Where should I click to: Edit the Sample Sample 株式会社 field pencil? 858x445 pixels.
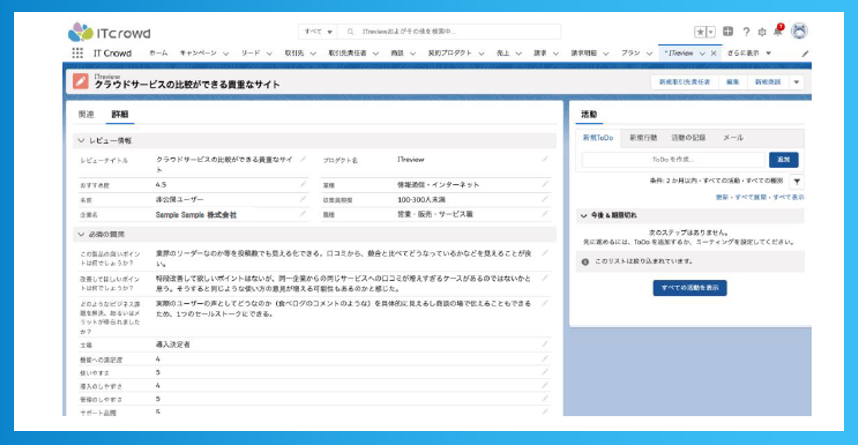click(303, 214)
